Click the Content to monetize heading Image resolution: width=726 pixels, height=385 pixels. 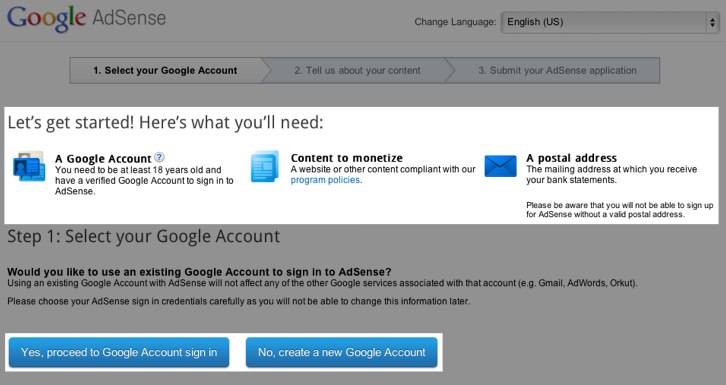[x=347, y=158]
